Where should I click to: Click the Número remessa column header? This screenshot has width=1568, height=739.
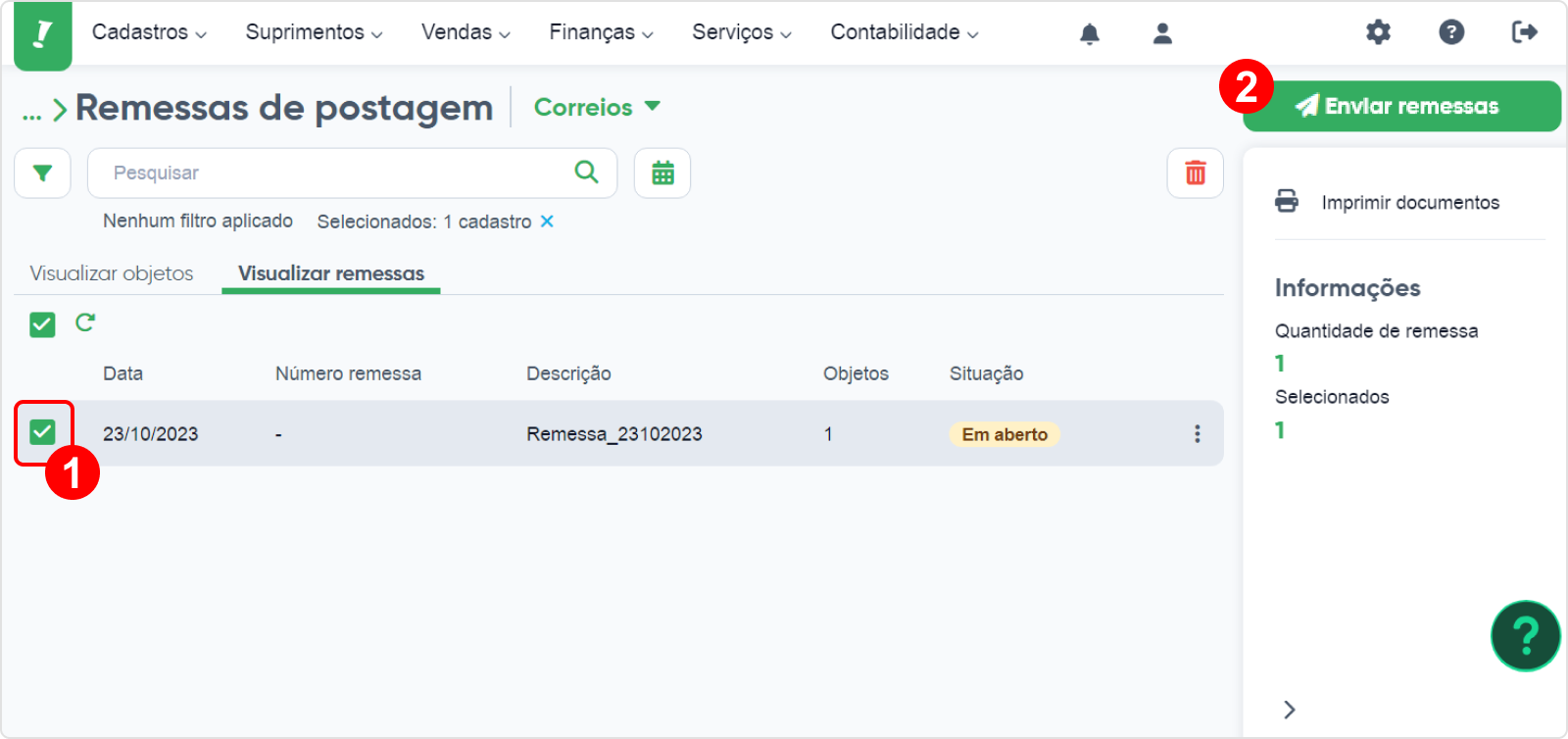[348, 373]
